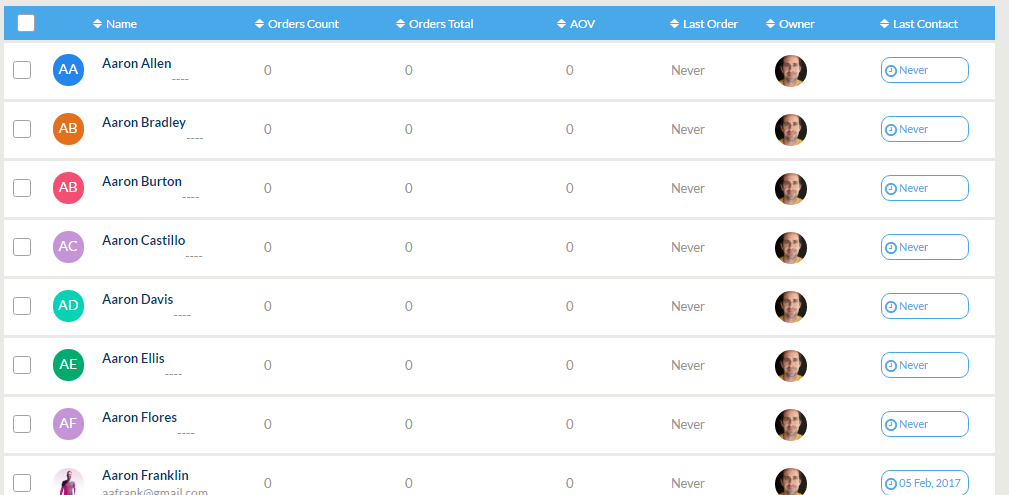Viewport: 1009px width, 495px height.
Task: Sort by Last Order column
Action: coord(704,24)
